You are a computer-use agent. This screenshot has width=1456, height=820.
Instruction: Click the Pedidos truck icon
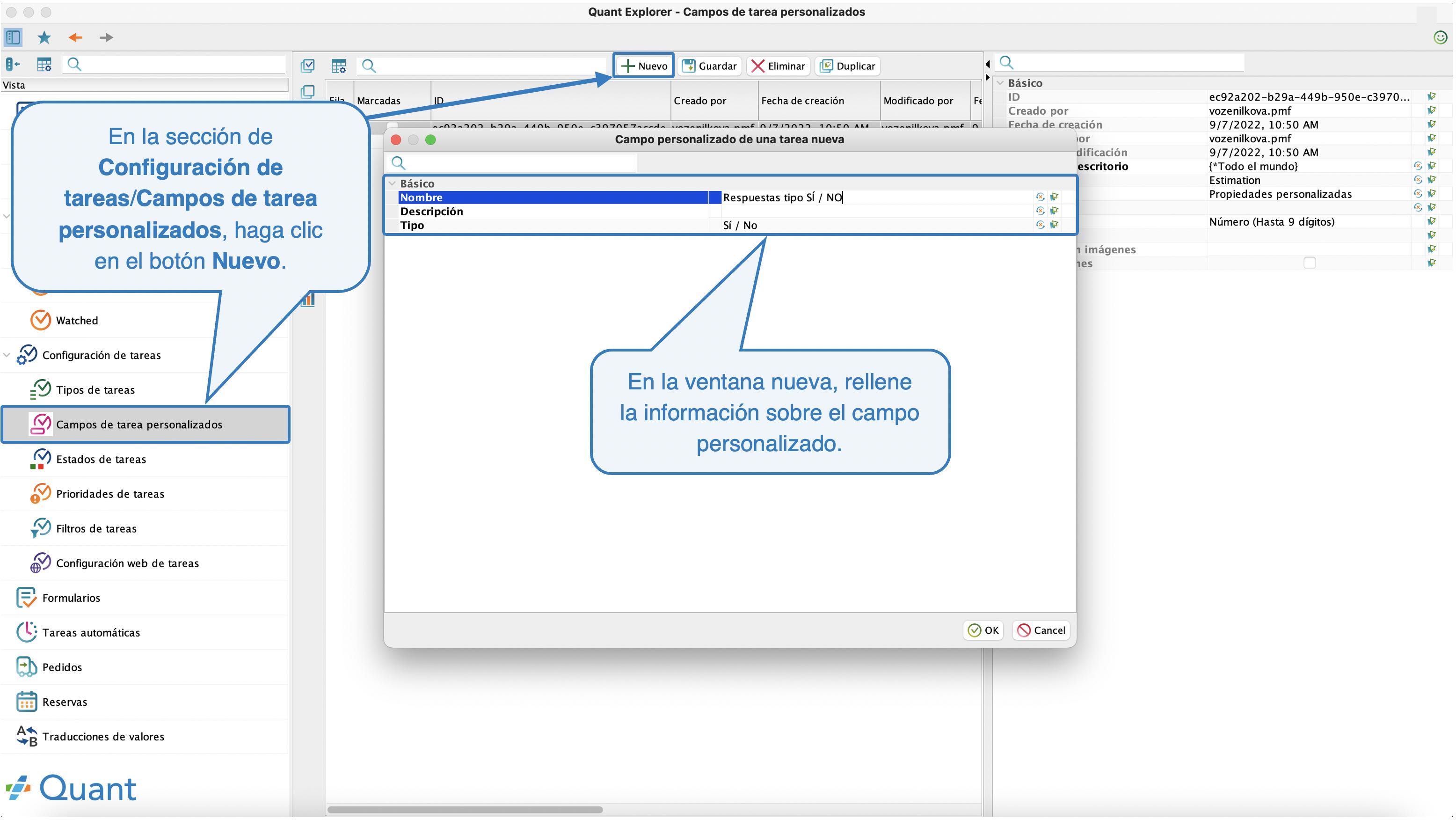click(x=27, y=667)
